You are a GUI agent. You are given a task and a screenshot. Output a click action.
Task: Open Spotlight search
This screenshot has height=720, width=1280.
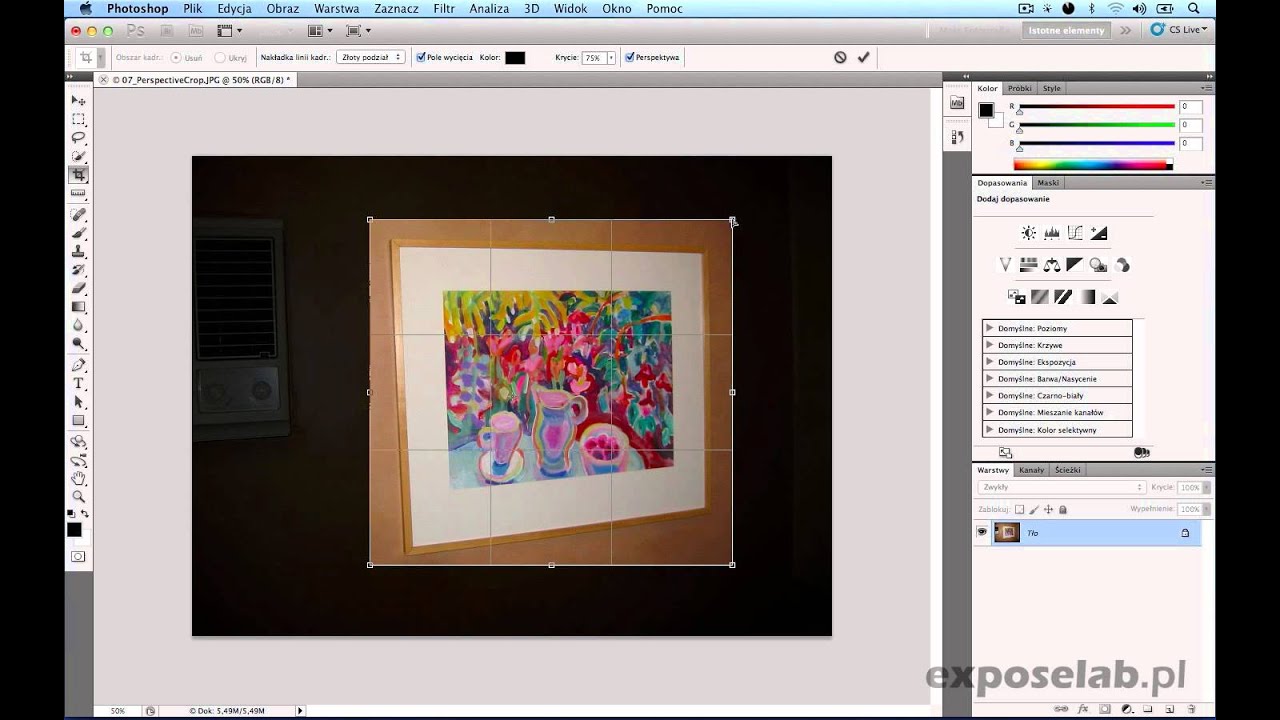coord(1194,8)
